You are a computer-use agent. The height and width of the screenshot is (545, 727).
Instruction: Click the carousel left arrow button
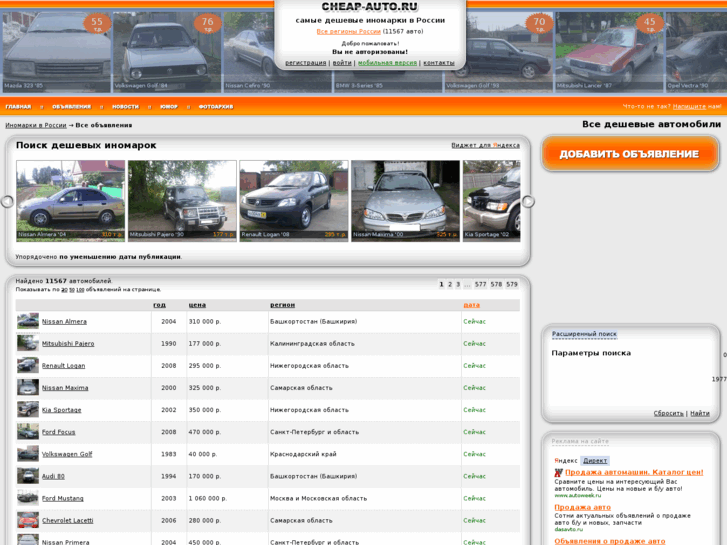7,201
